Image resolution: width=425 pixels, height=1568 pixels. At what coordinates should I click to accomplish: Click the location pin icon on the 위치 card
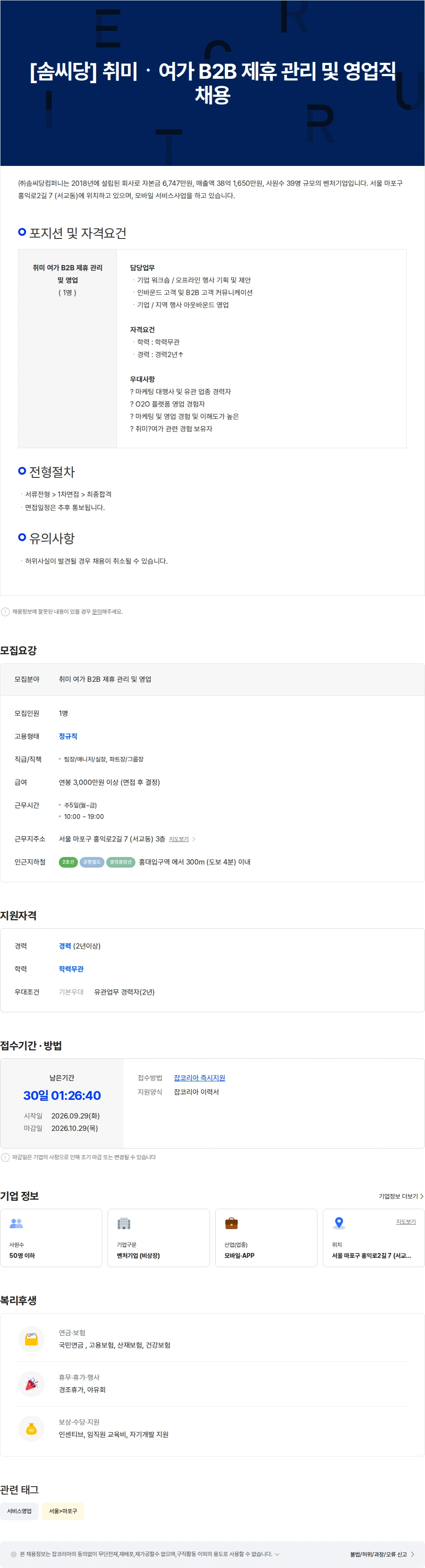(x=339, y=1223)
